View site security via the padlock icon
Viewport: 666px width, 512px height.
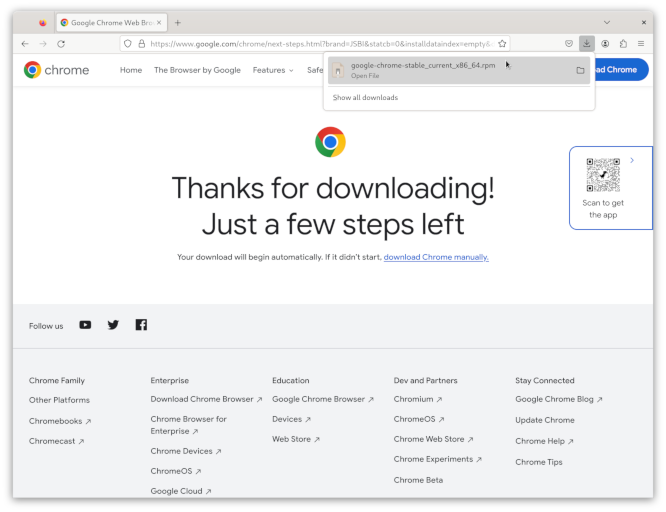coord(141,44)
